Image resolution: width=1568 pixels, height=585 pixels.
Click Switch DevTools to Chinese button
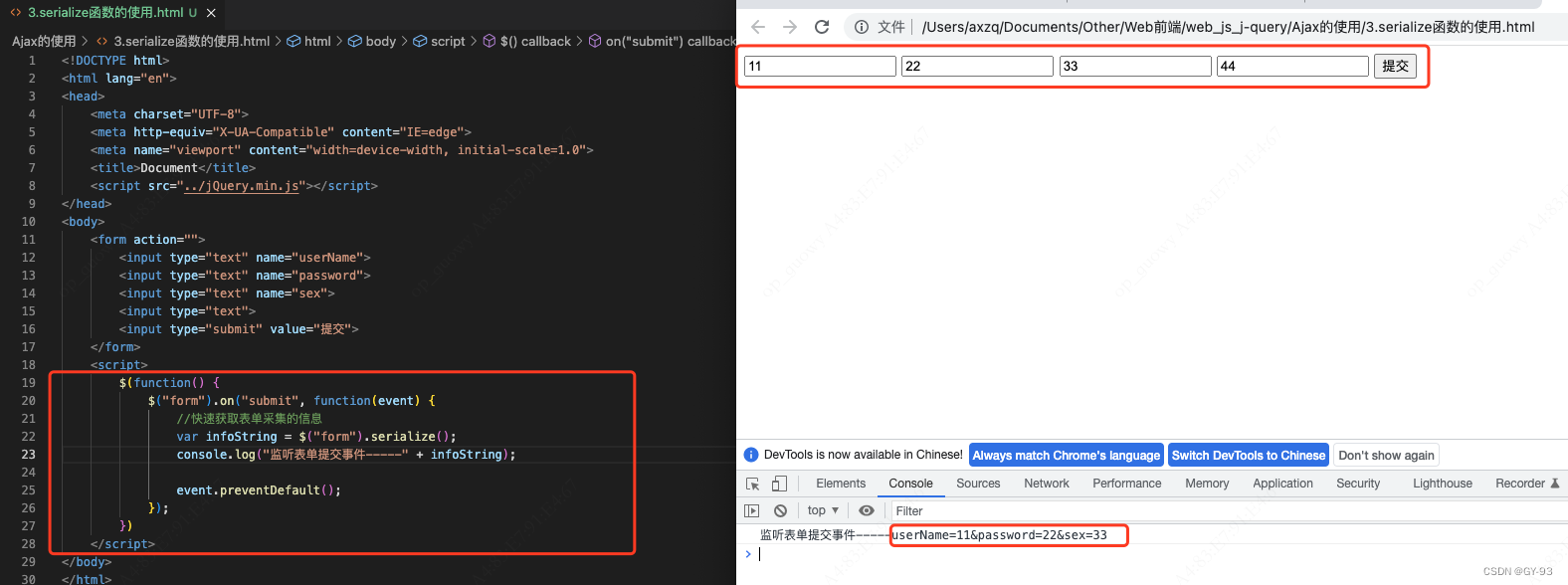1249,455
